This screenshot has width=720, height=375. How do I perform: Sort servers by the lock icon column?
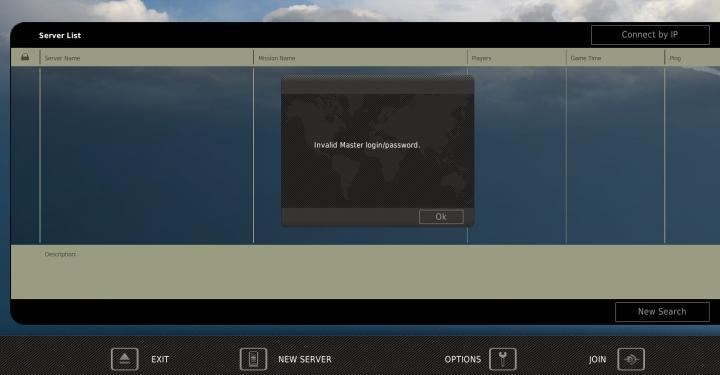25,57
